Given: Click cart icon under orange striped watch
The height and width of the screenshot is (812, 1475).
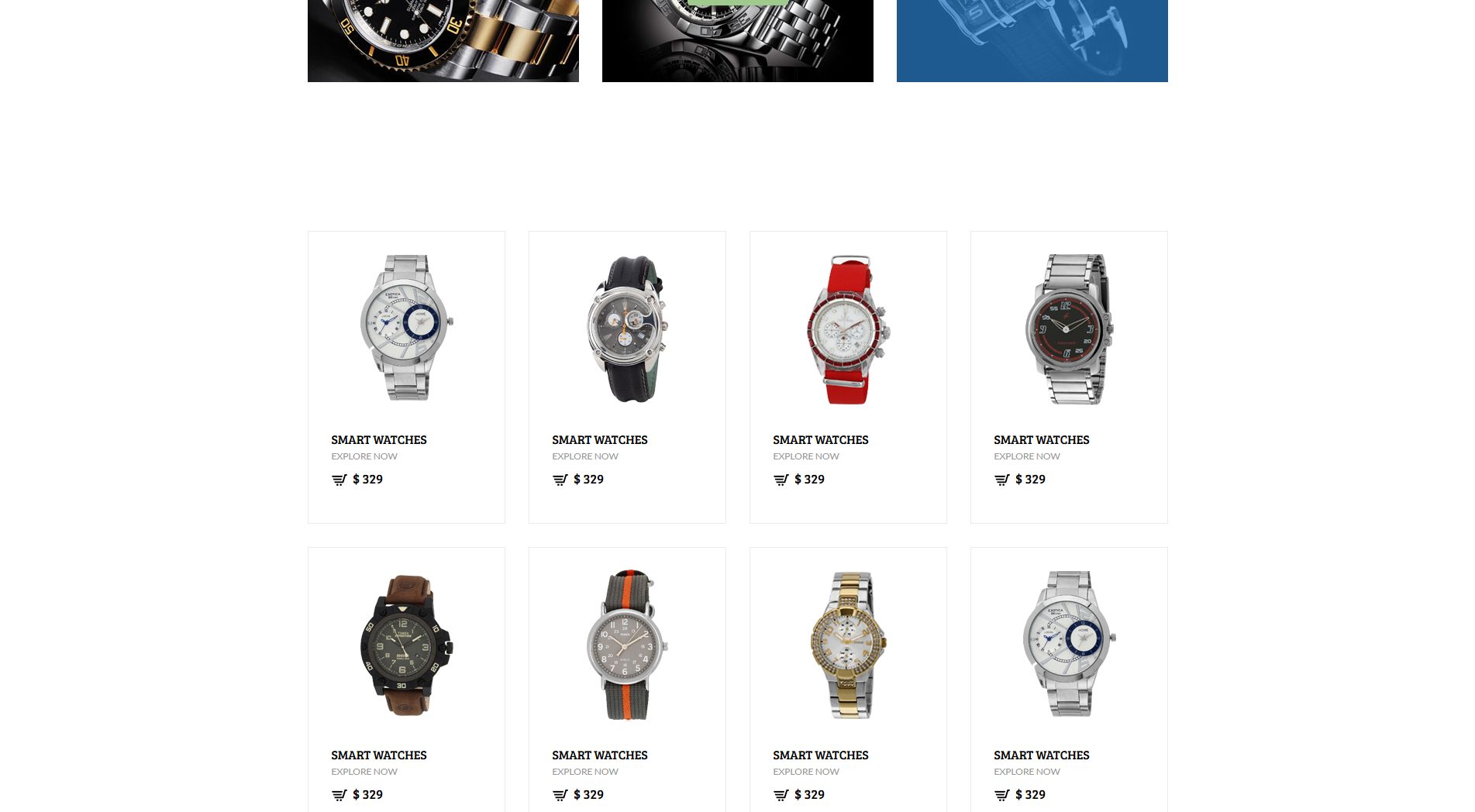Looking at the screenshot, I should [x=560, y=795].
